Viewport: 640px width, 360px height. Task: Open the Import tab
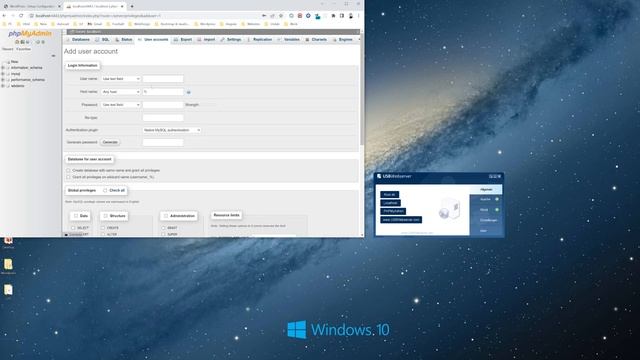click(206, 40)
